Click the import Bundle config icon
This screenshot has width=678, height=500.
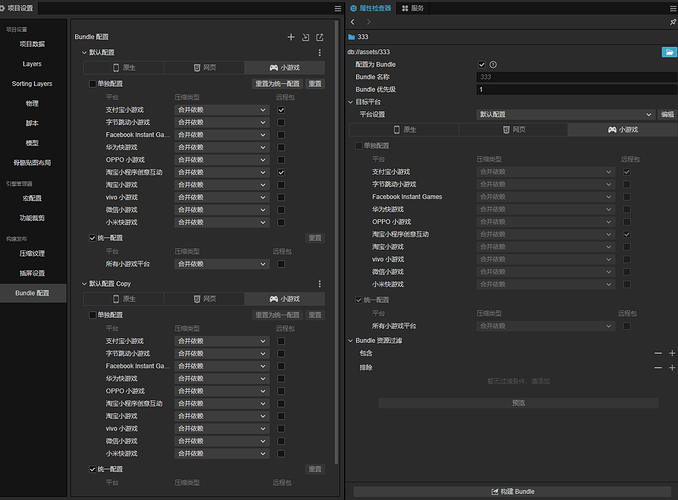(x=306, y=37)
